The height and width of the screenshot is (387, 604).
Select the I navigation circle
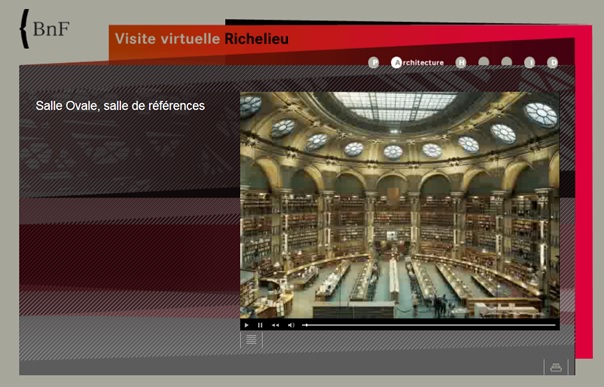point(530,62)
